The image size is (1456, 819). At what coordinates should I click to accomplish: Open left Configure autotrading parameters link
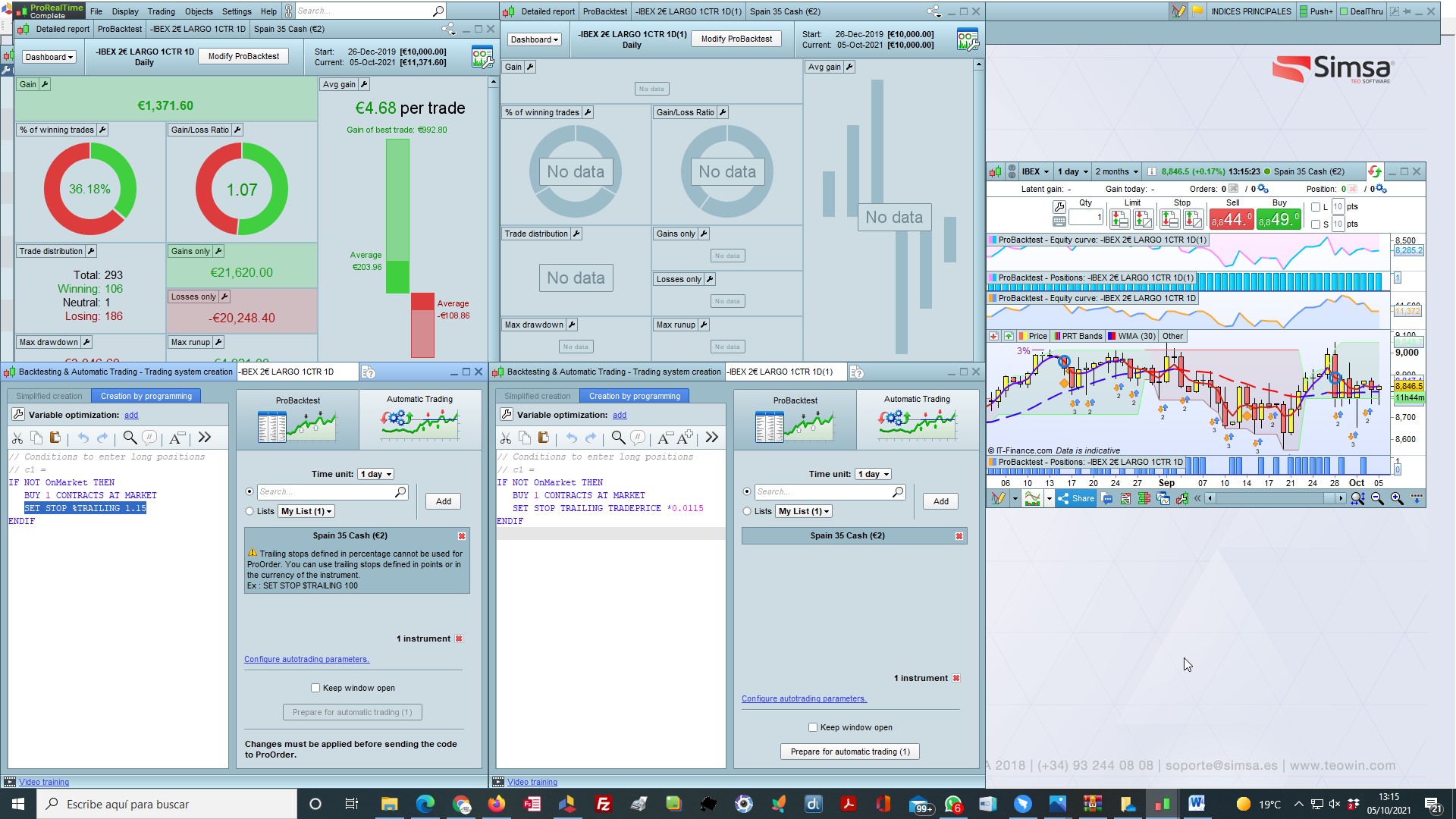click(x=306, y=659)
